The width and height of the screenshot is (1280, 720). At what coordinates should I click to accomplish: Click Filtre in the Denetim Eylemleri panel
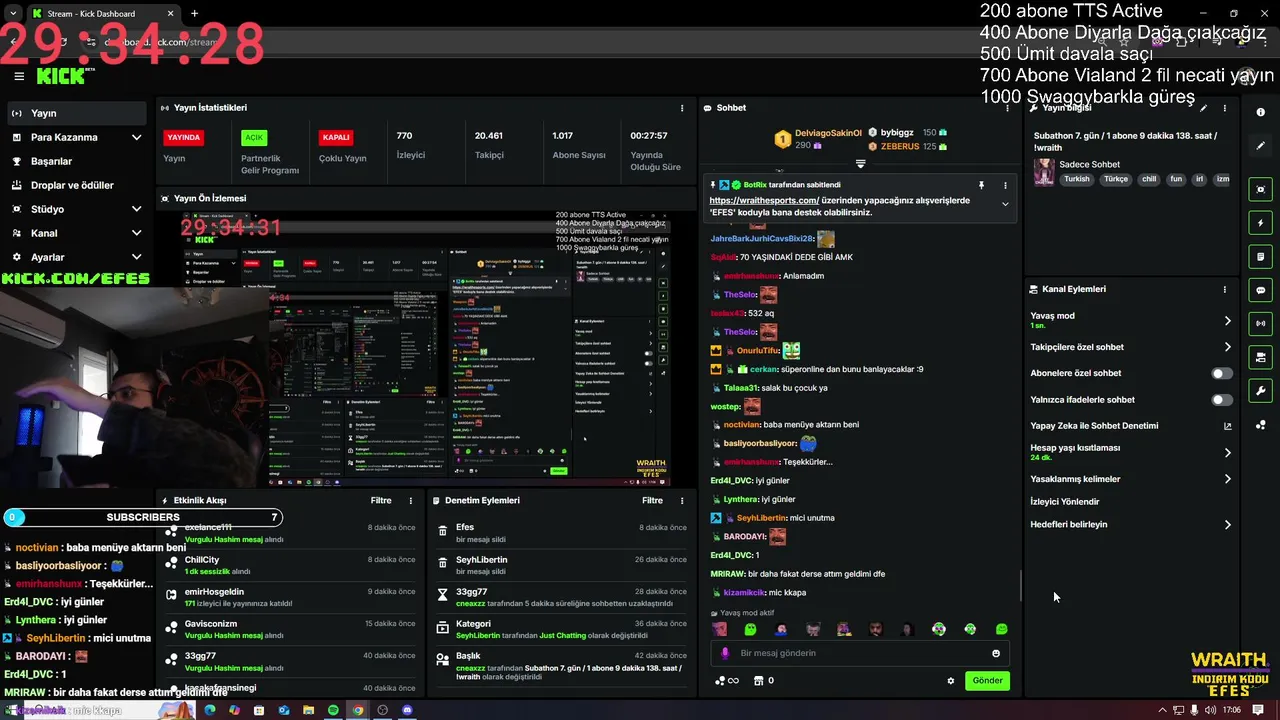click(652, 500)
